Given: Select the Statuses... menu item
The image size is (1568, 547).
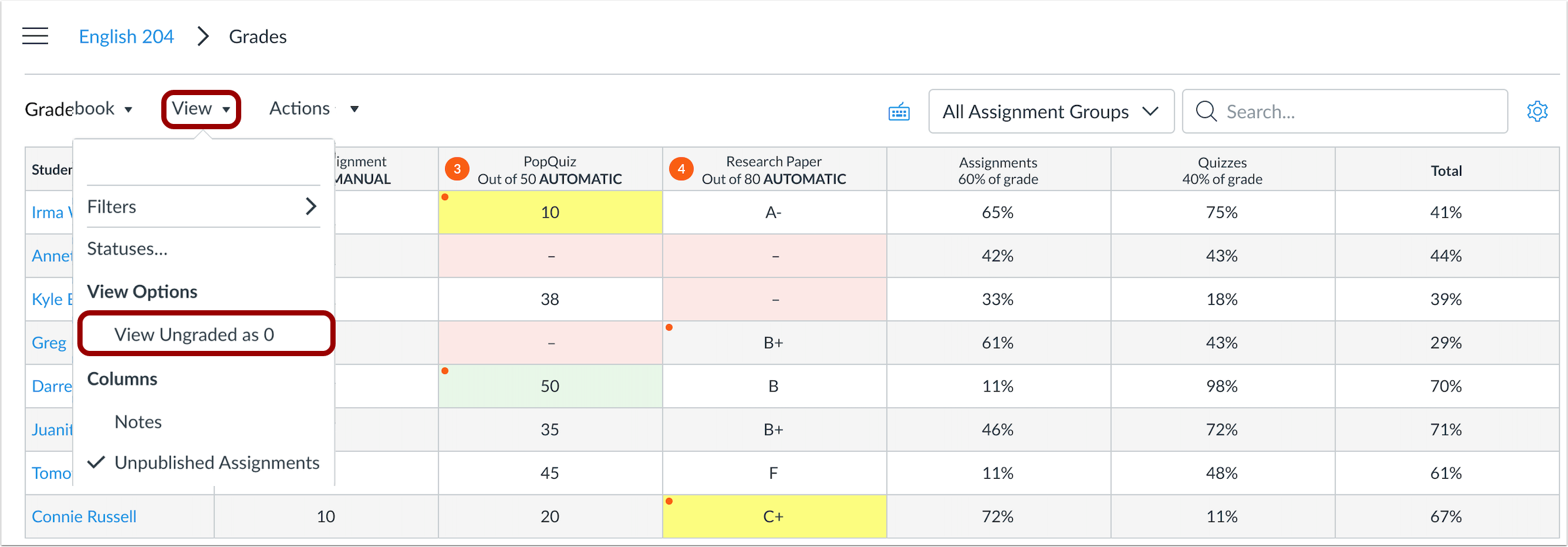Looking at the screenshot, I should click(x=127, y=249).
